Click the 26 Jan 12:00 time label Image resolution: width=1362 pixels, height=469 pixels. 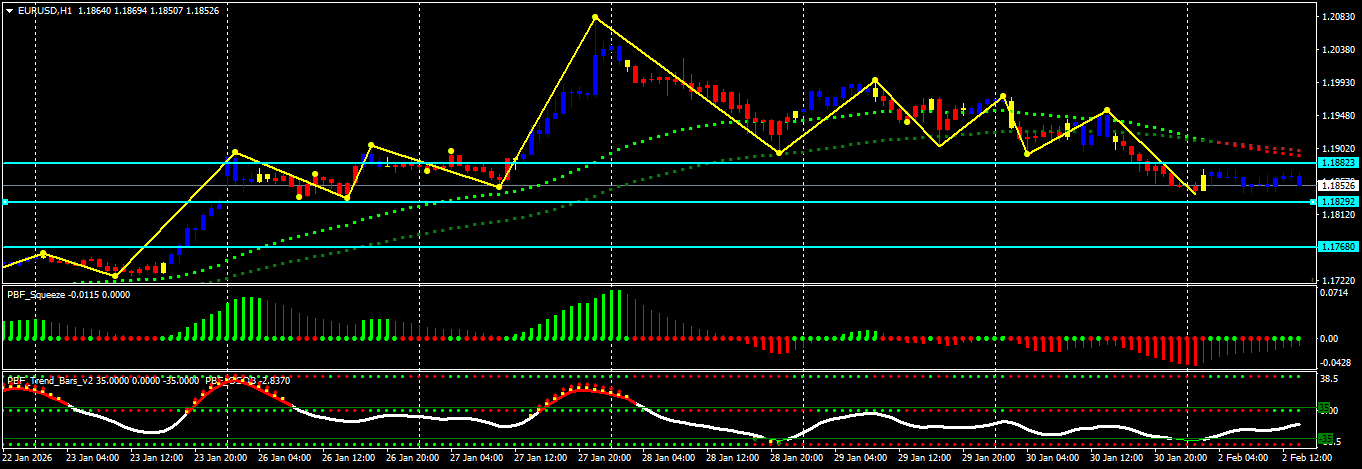(x=348, y=457)
